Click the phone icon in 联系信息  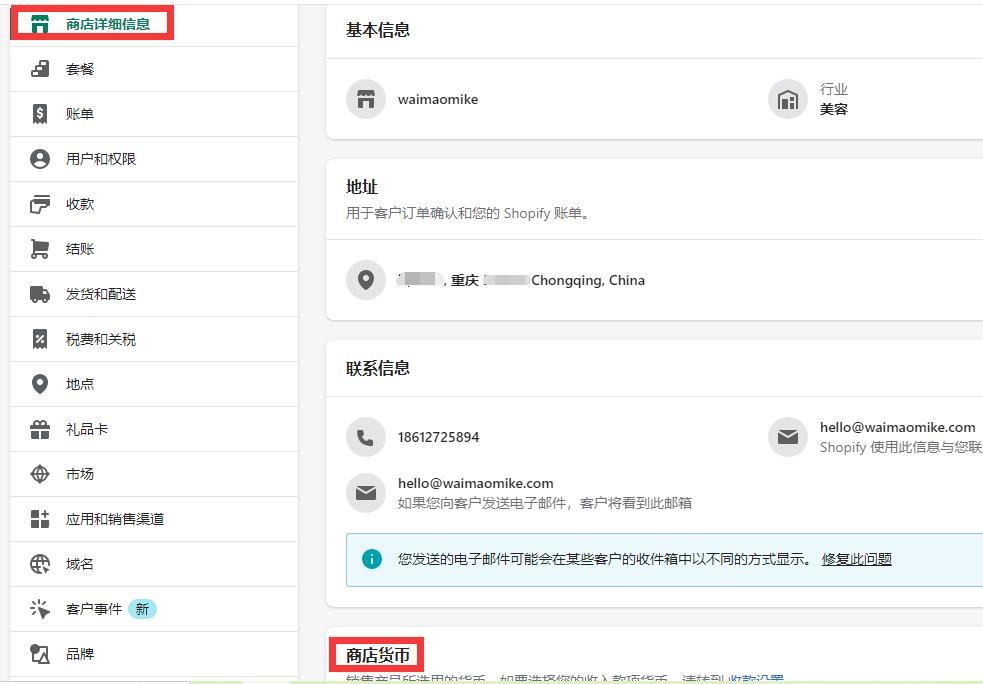pos(366,437)
